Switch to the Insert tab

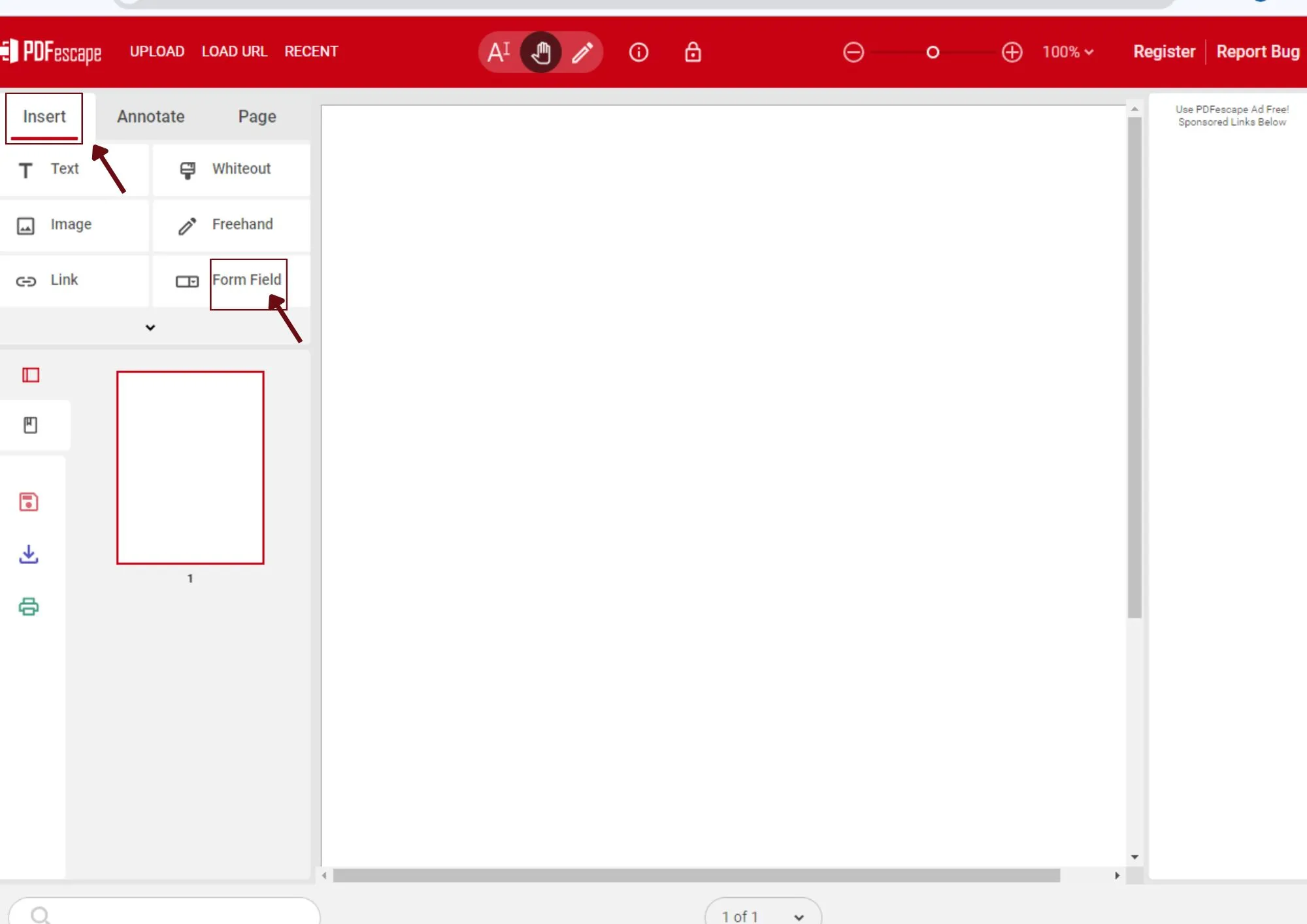point(44,117)
